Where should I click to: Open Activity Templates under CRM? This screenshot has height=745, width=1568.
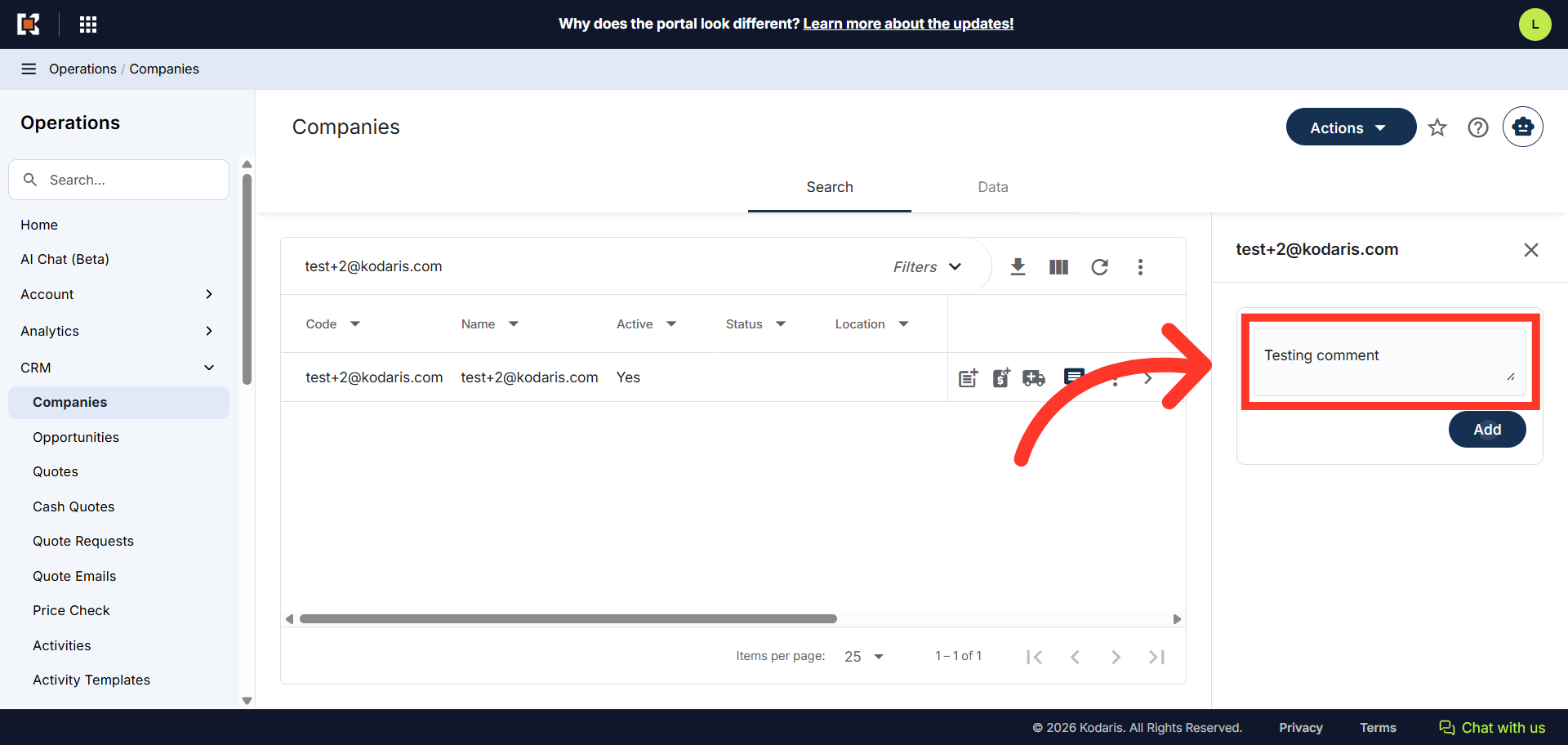pyautogui.click(x=91, y=680)
